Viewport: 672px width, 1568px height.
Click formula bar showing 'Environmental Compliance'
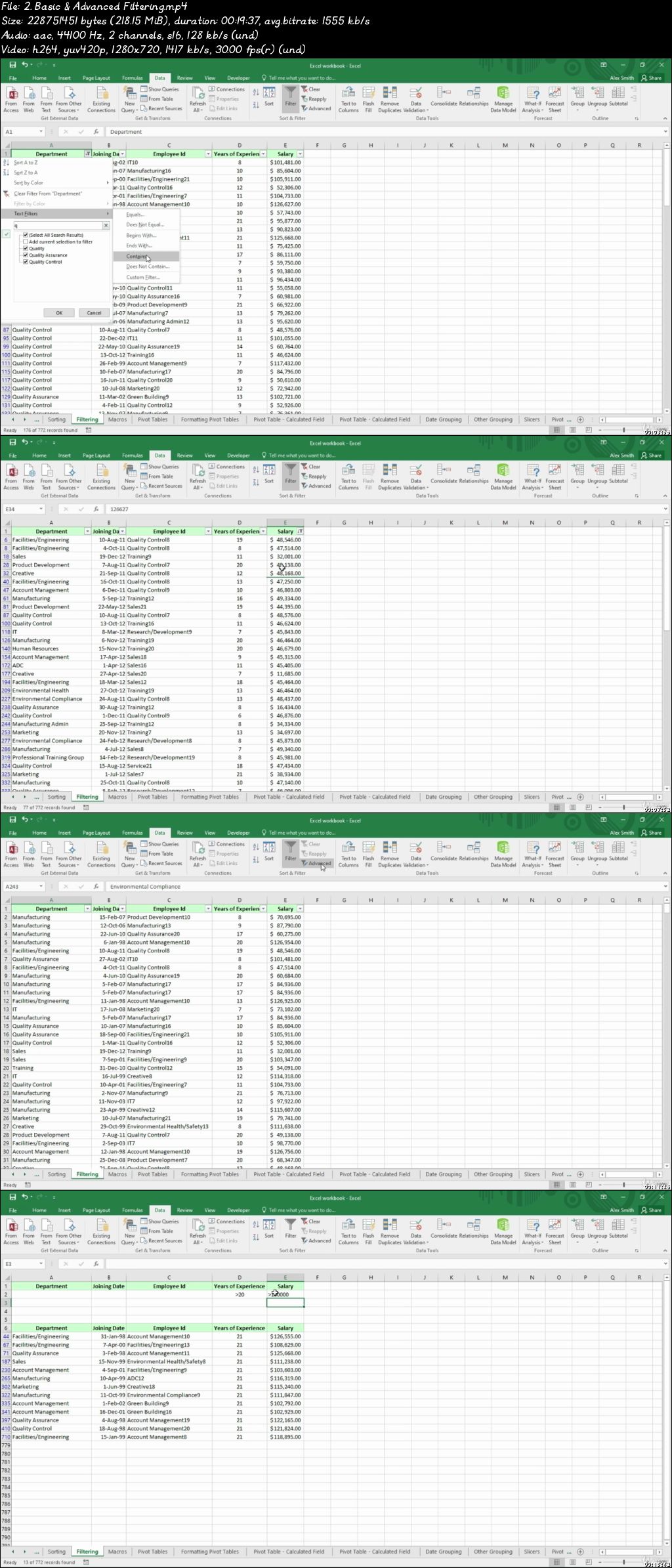click(x=387, y=887)
